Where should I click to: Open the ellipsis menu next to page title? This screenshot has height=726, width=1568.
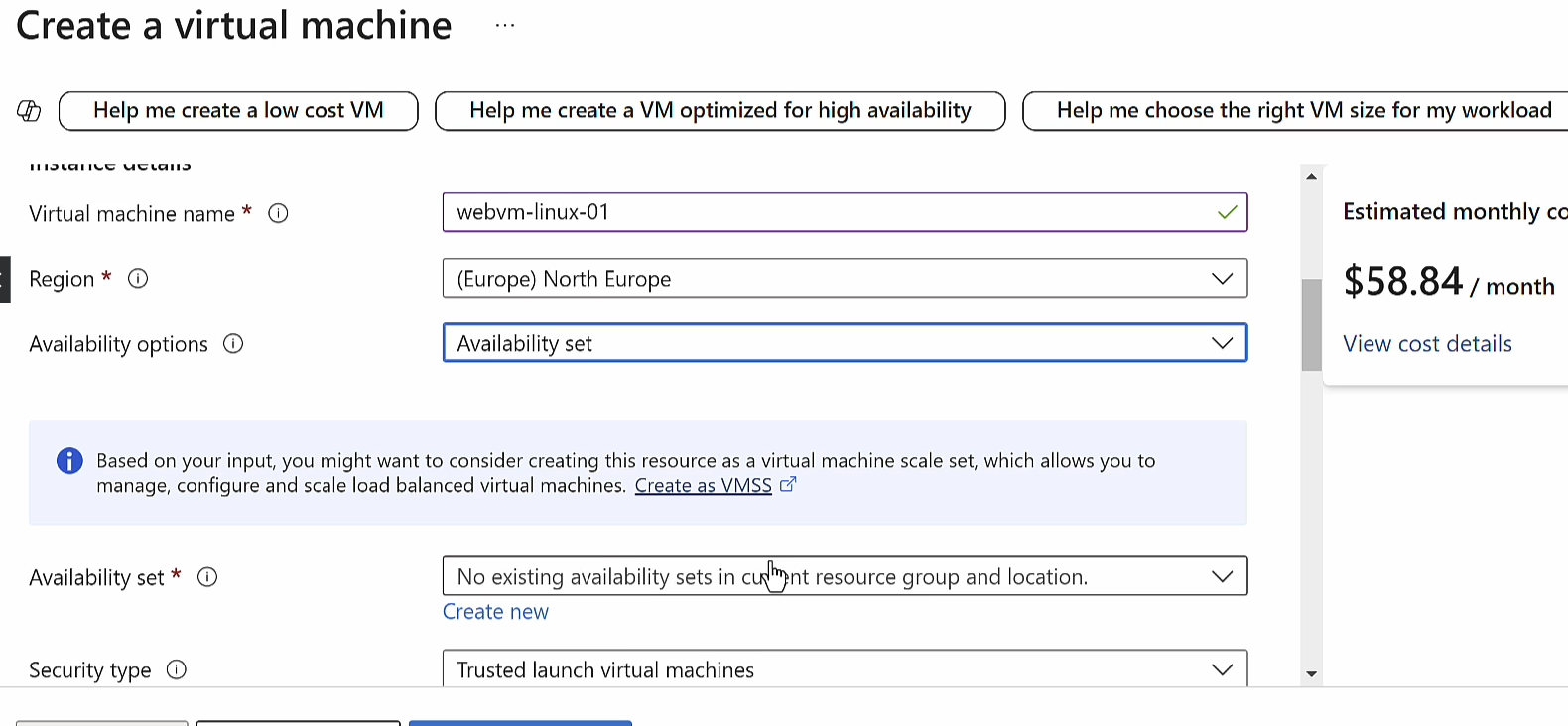click(505, 26)
